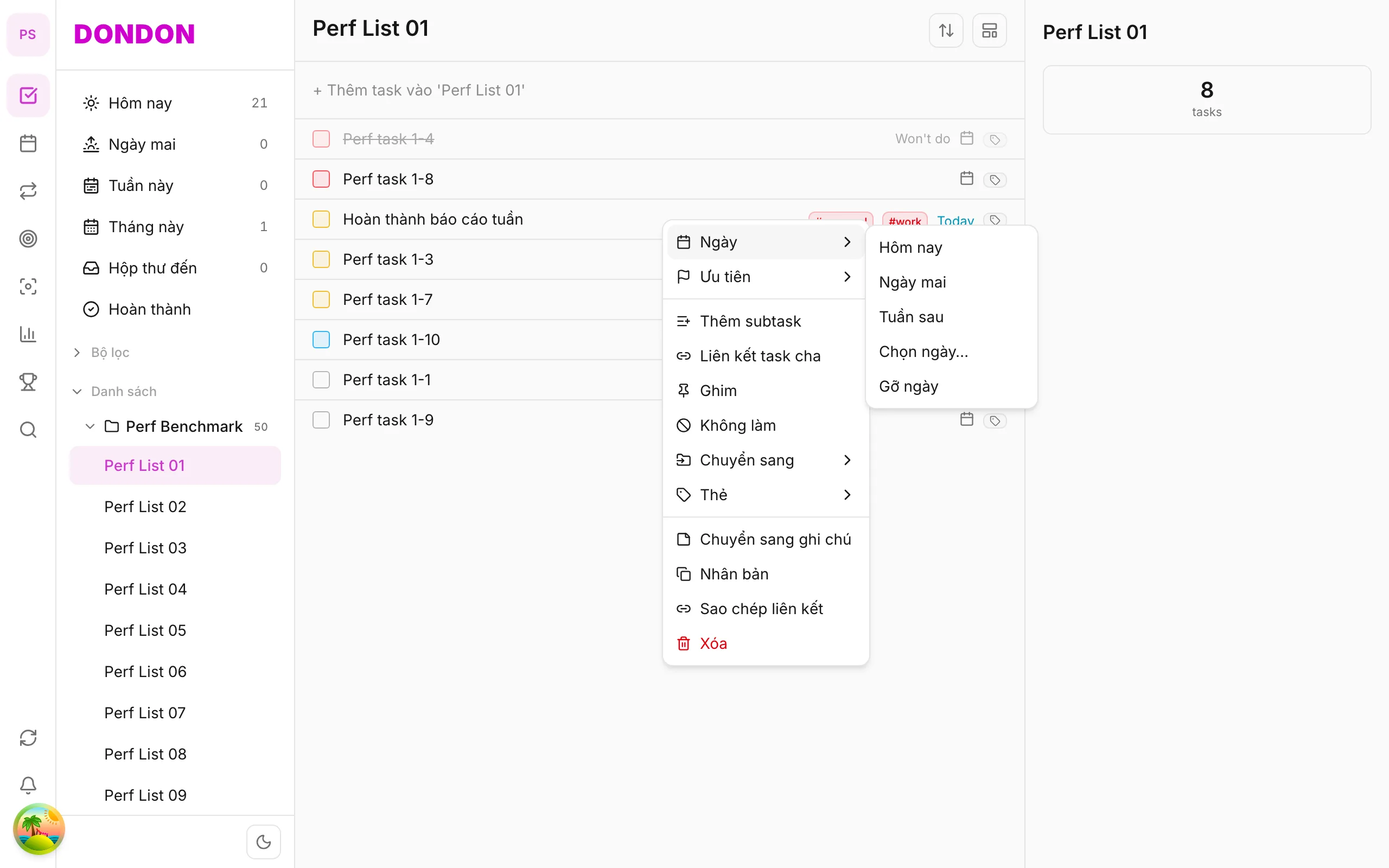Open the Calendar view icon
Image resolution: width=1389 pixels, height=868 pixels.
(28, 143)
